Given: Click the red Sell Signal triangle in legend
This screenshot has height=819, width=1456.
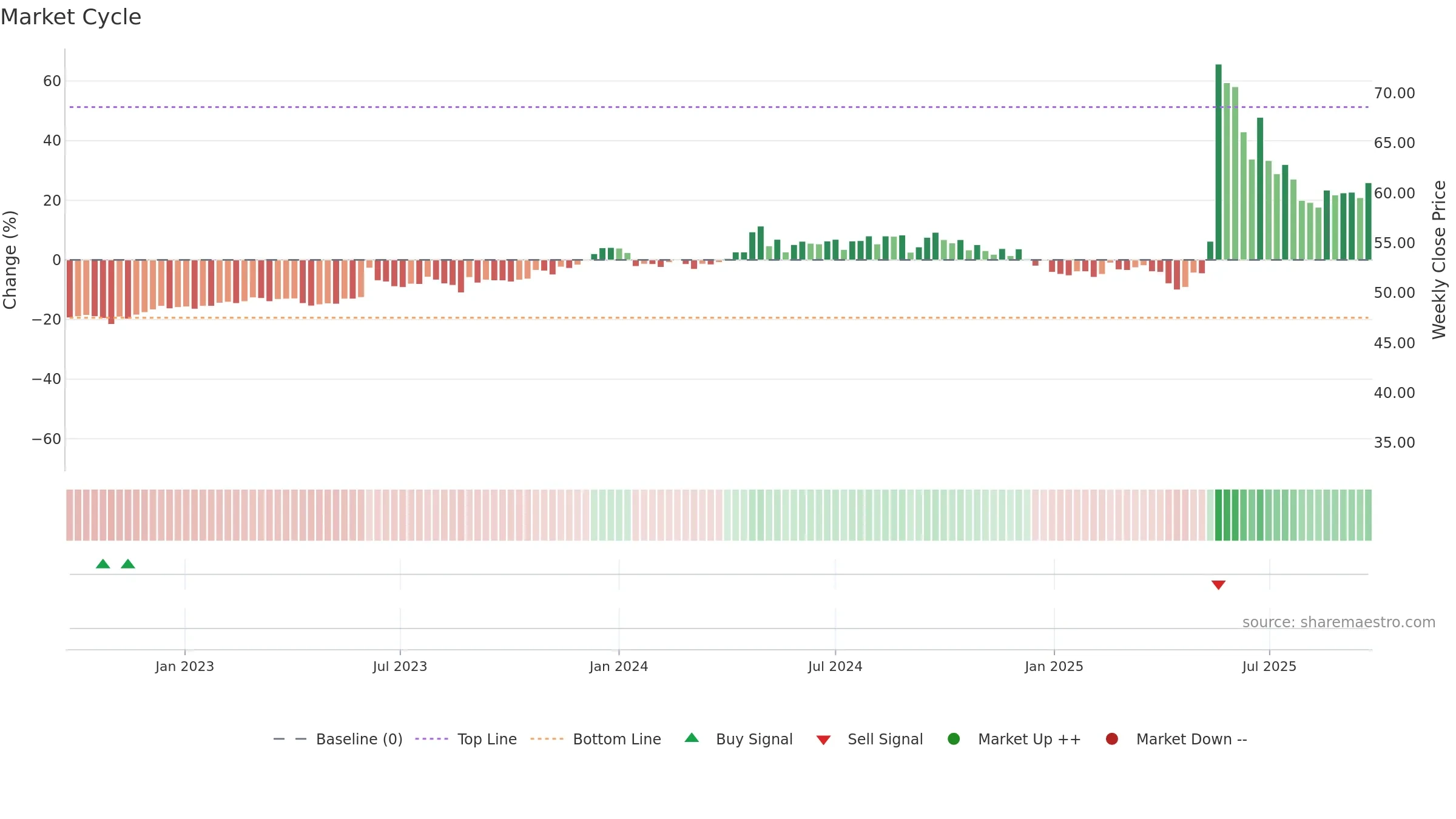Looking at the screenshot, I should point(823,740).
